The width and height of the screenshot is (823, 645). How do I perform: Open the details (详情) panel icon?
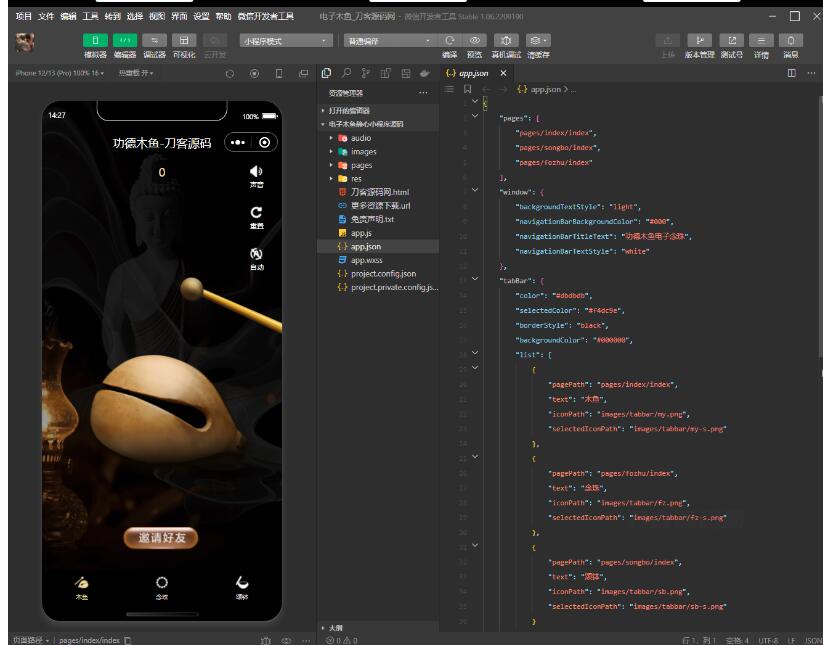761,40
